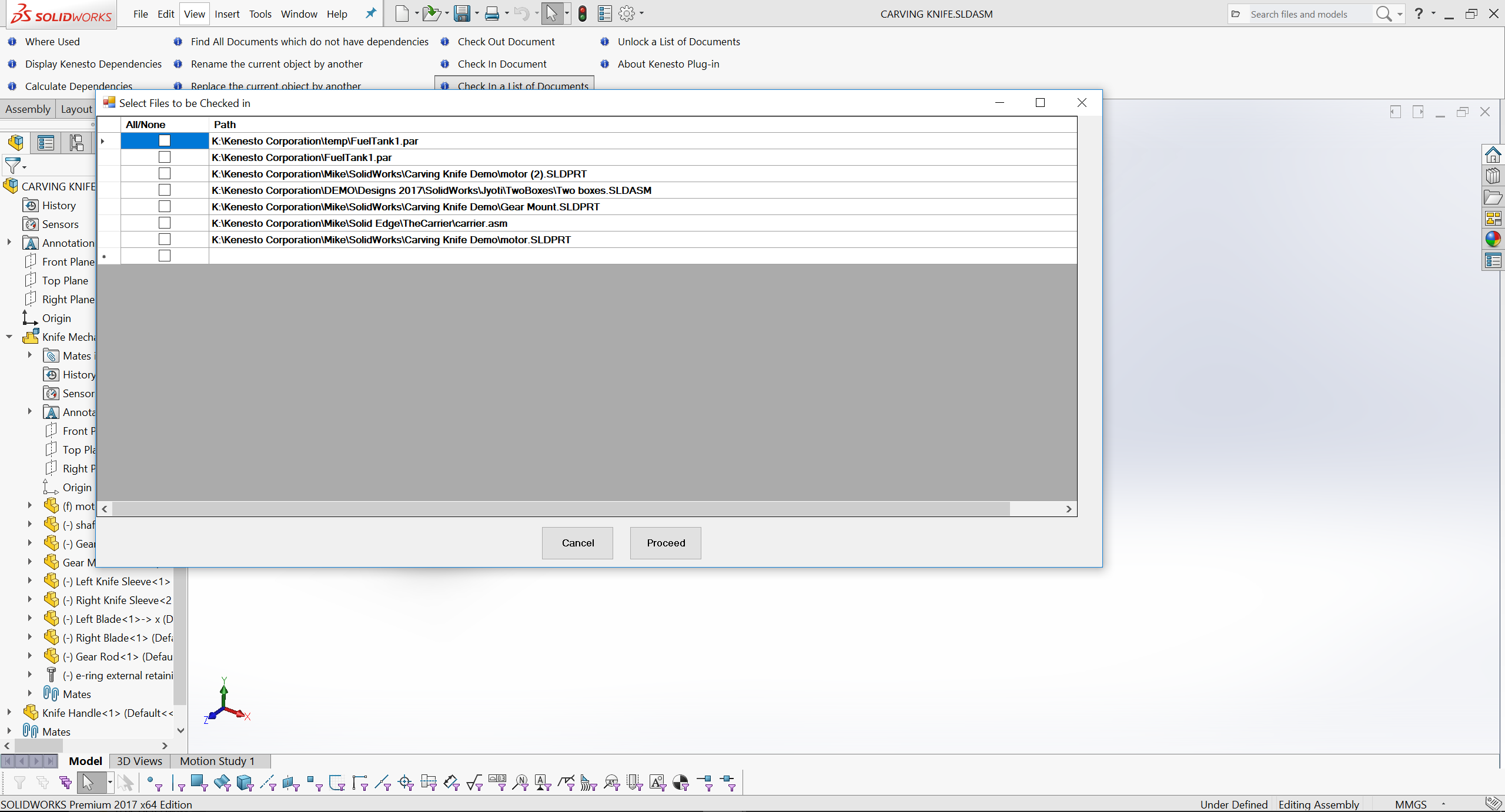This screenshot has height=812, width=1505.
Task: Check box for Kenesto Corporation\FuelTank1.par row
Action: click(165, 157)
